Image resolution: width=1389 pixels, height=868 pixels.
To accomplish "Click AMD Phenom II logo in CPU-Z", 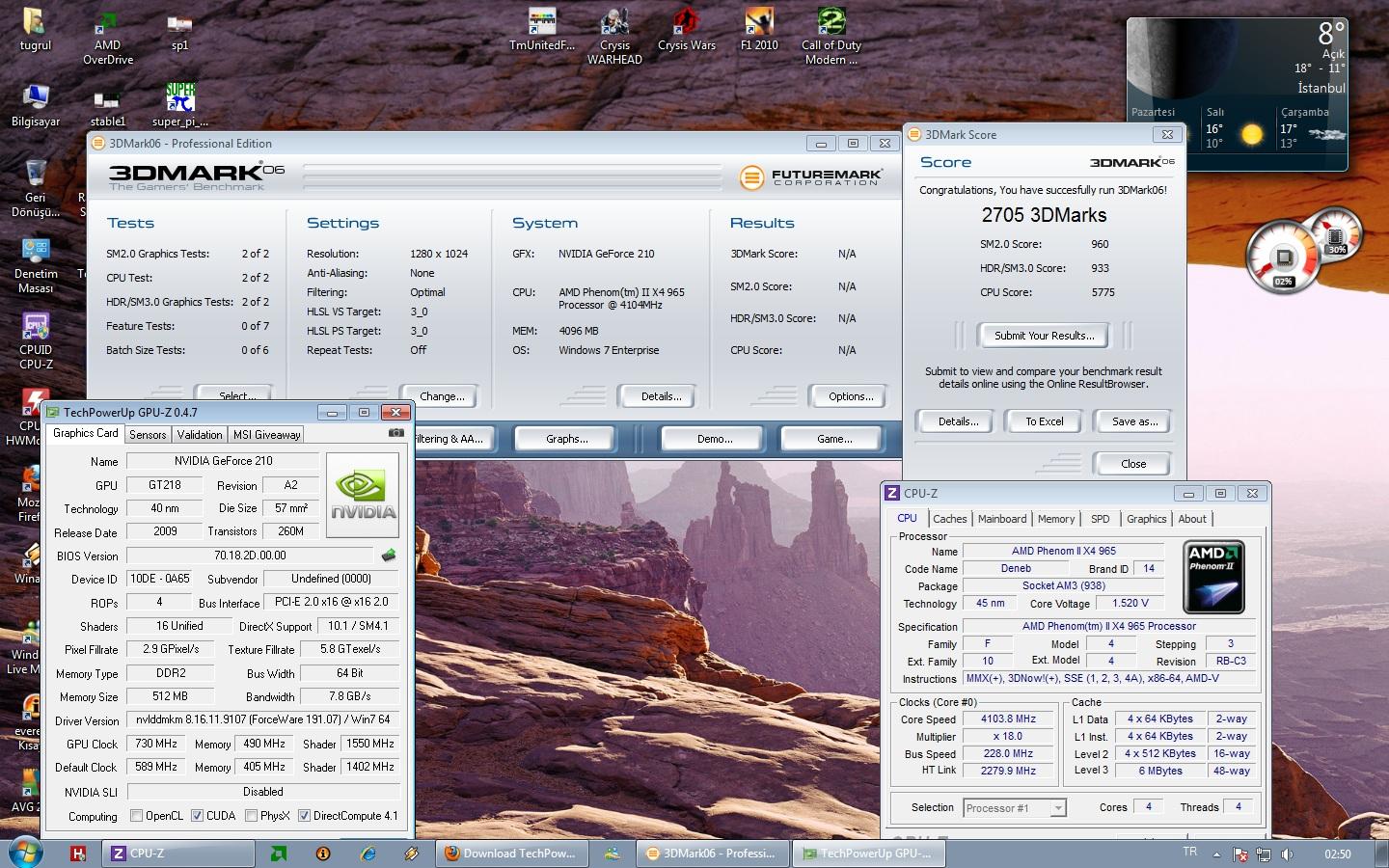I will (x=1213, y=578).
